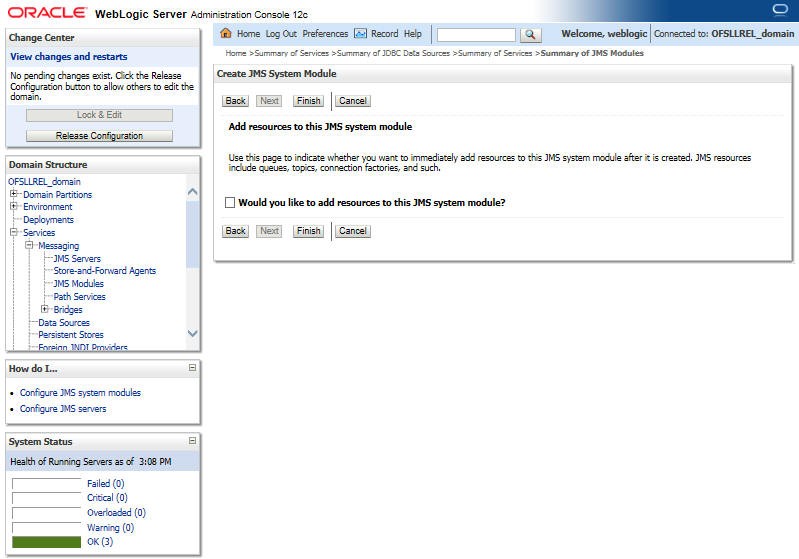Click the magnifying glass search button

(530, 34)
